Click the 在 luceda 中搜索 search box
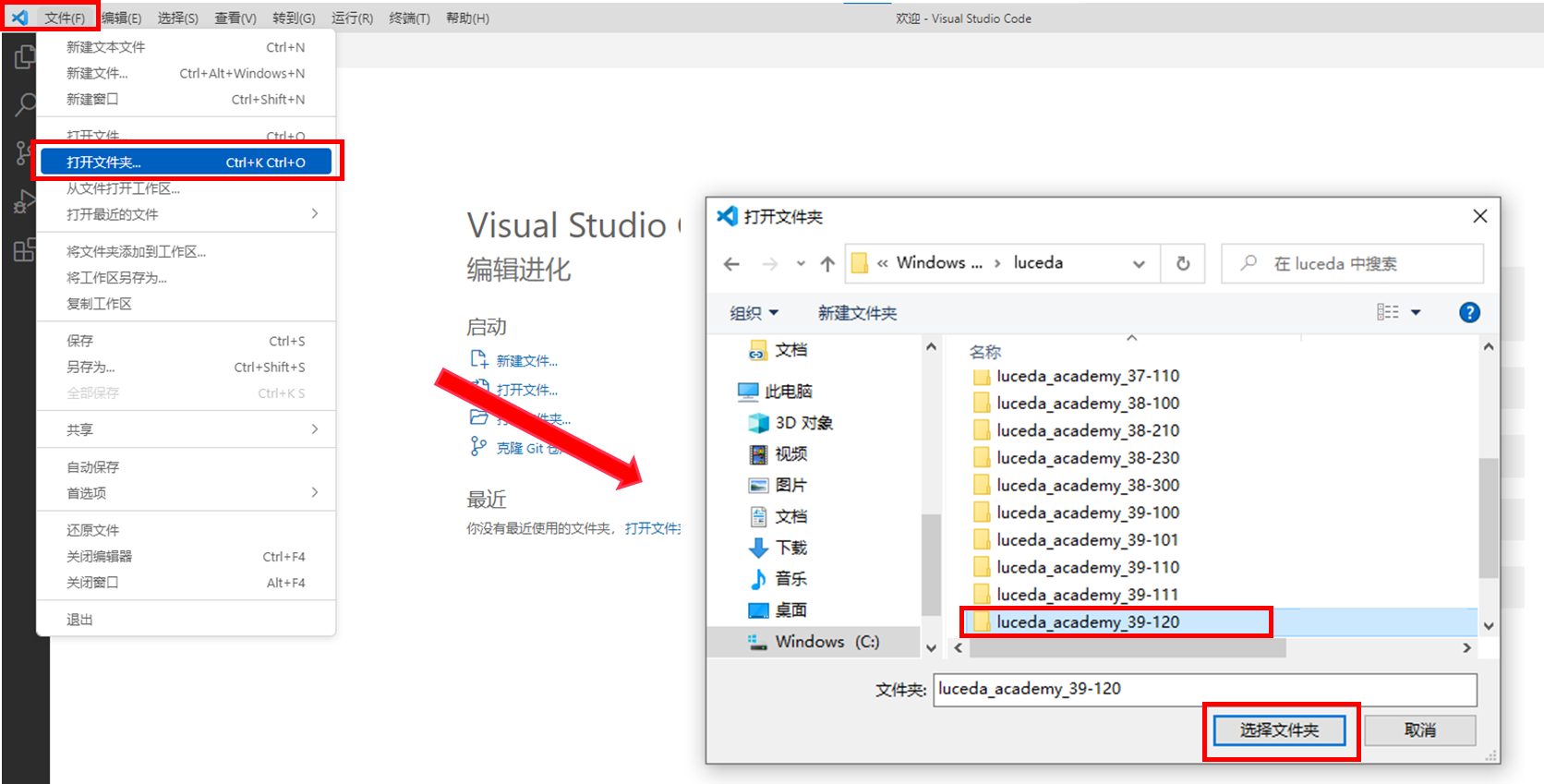Screen dimensions: 1544x784 1353,264
